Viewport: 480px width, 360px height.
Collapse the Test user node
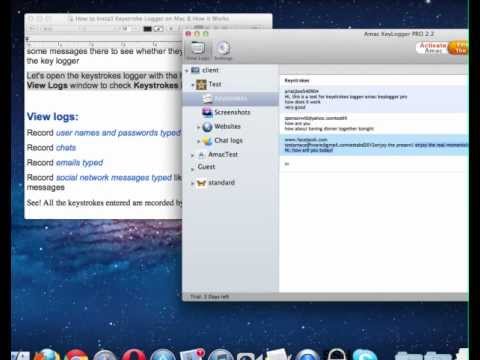pos(193,85)
